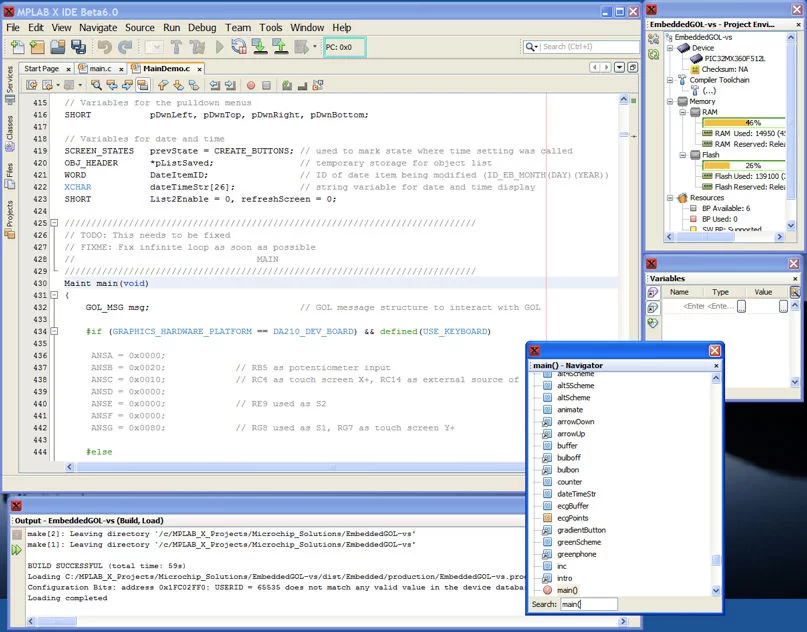Viewport: 807px width, 632px height.
Task: Click the Find Selection magnifier icon
Action: pyautogui.click(x=96, y=85)
